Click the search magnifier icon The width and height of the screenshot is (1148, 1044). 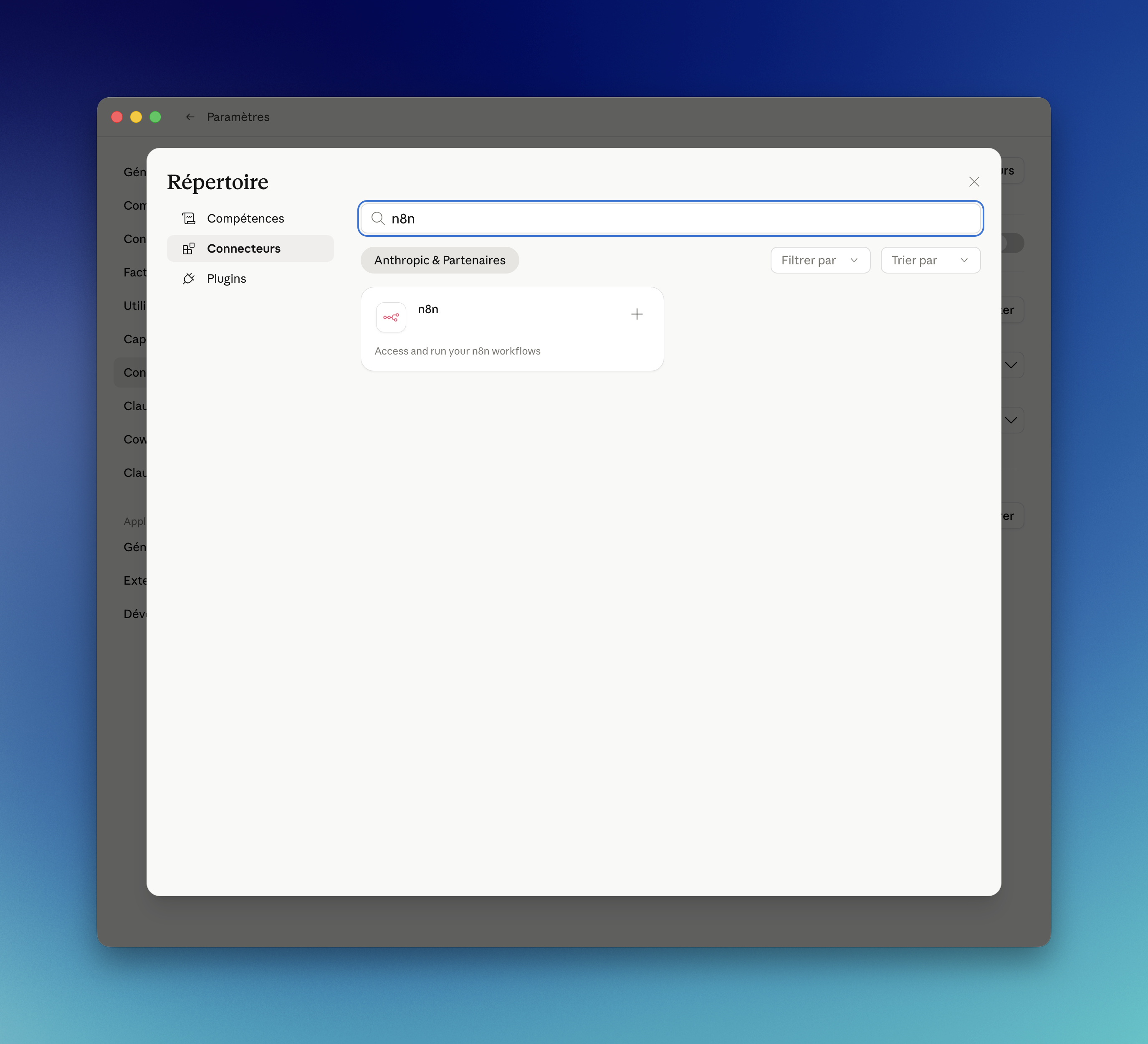point(377,218)
